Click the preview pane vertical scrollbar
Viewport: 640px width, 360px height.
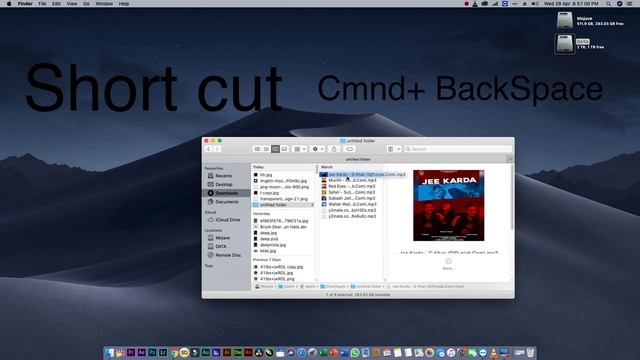click(512, 198)
